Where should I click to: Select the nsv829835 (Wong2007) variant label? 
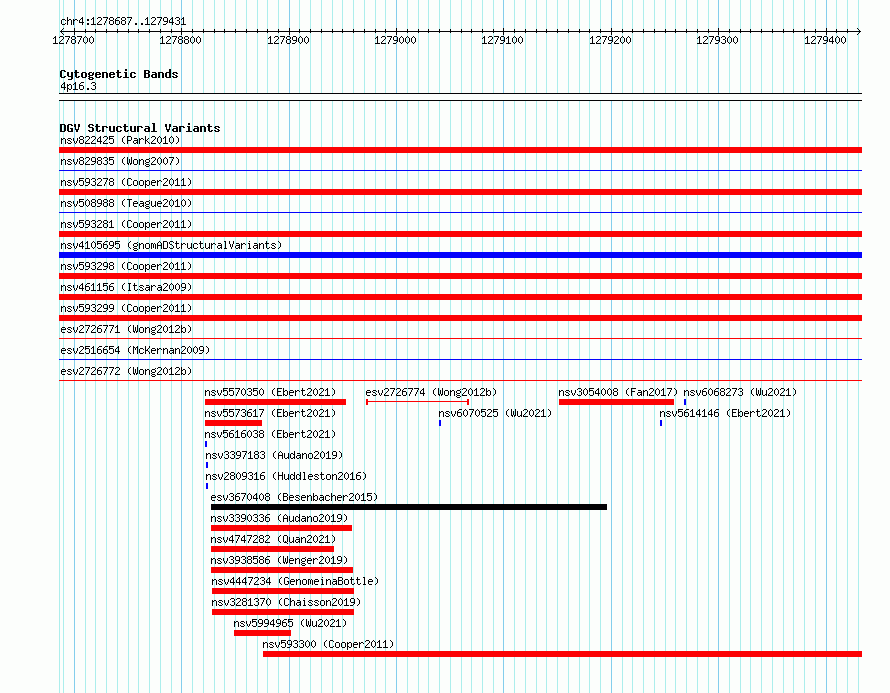(120, 161)
